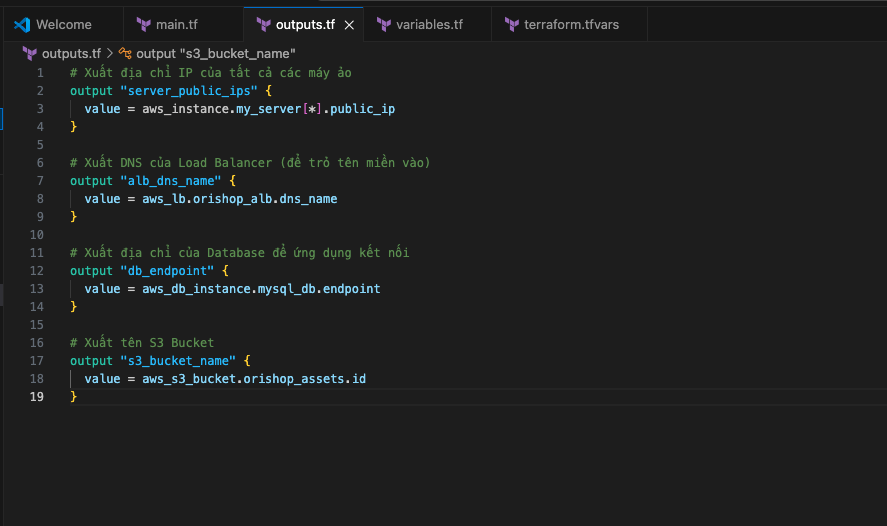Close the outputs.tf editor tab
This screenshot has width=887, height=526.
point(349,24)
